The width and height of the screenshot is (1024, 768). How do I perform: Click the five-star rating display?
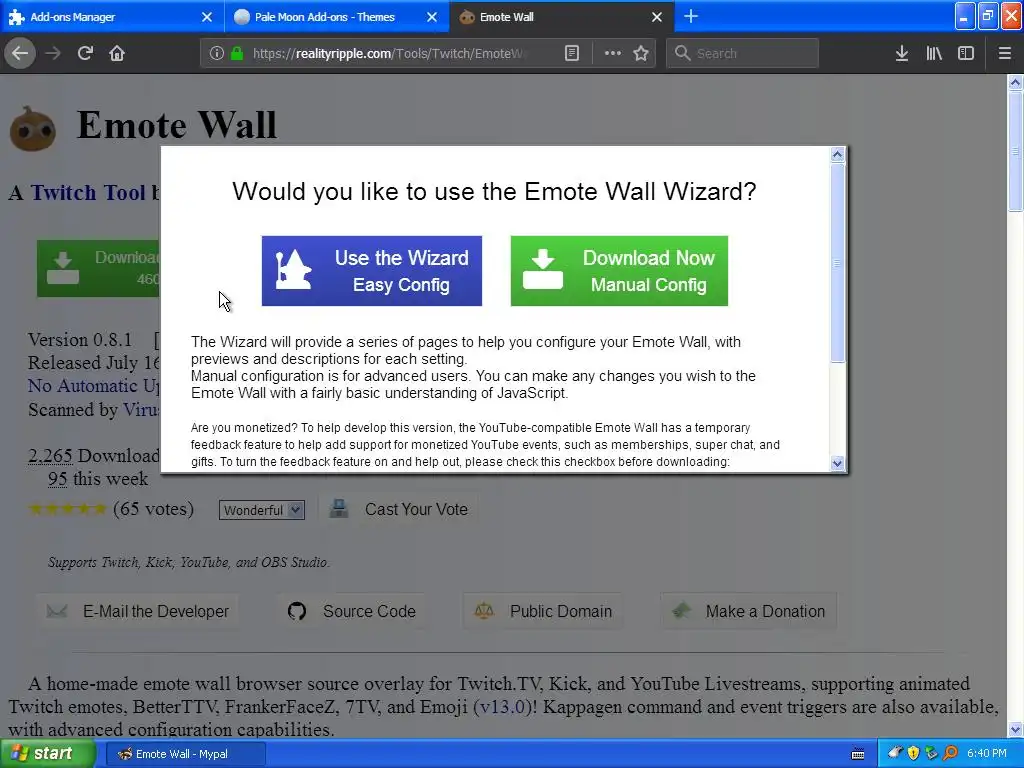67,509
